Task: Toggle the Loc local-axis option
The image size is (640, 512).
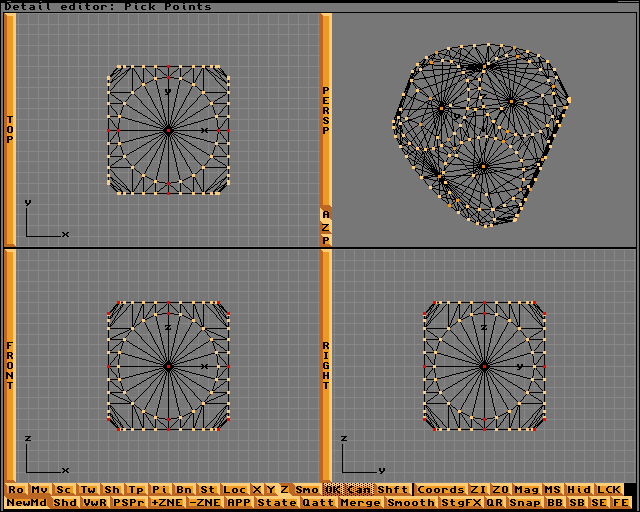Action: (235, 489)
